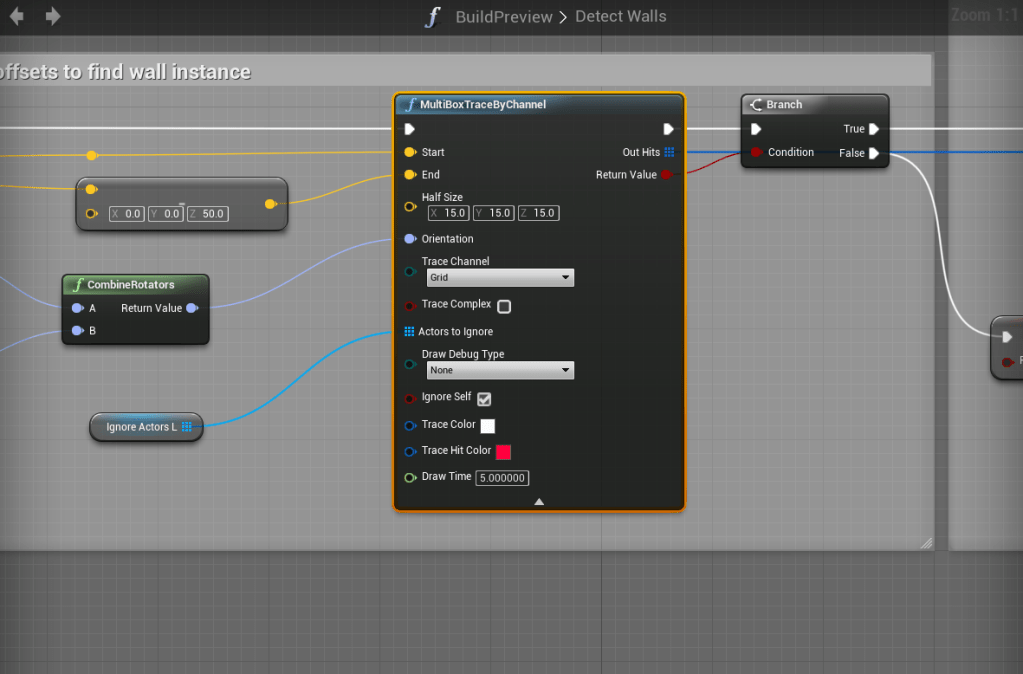
Task: Open the Trace Channel Grid dropdown
Action: (499, 278)
